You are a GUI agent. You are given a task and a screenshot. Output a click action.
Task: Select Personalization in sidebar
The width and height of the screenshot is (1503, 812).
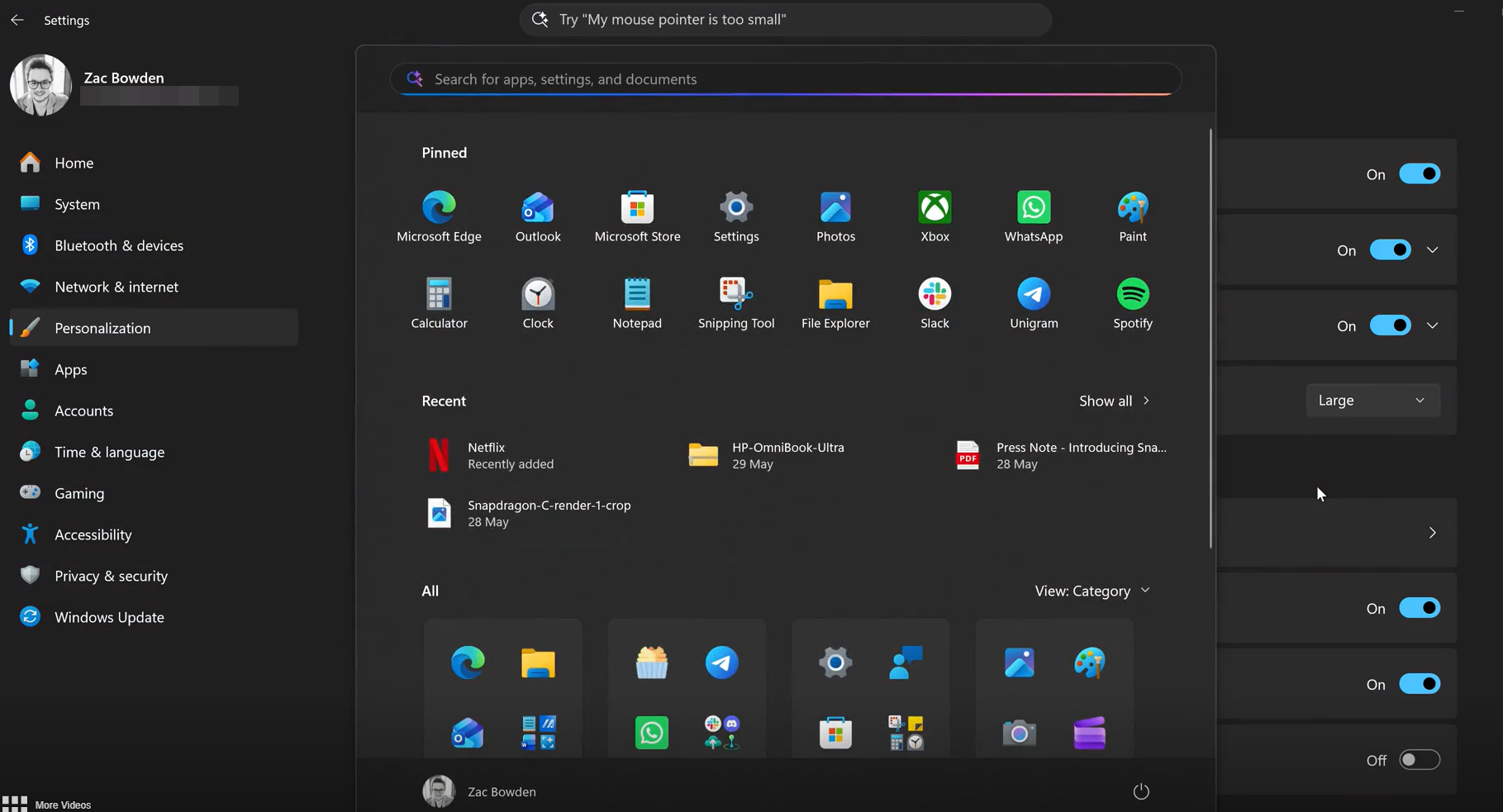pos(154,328)
